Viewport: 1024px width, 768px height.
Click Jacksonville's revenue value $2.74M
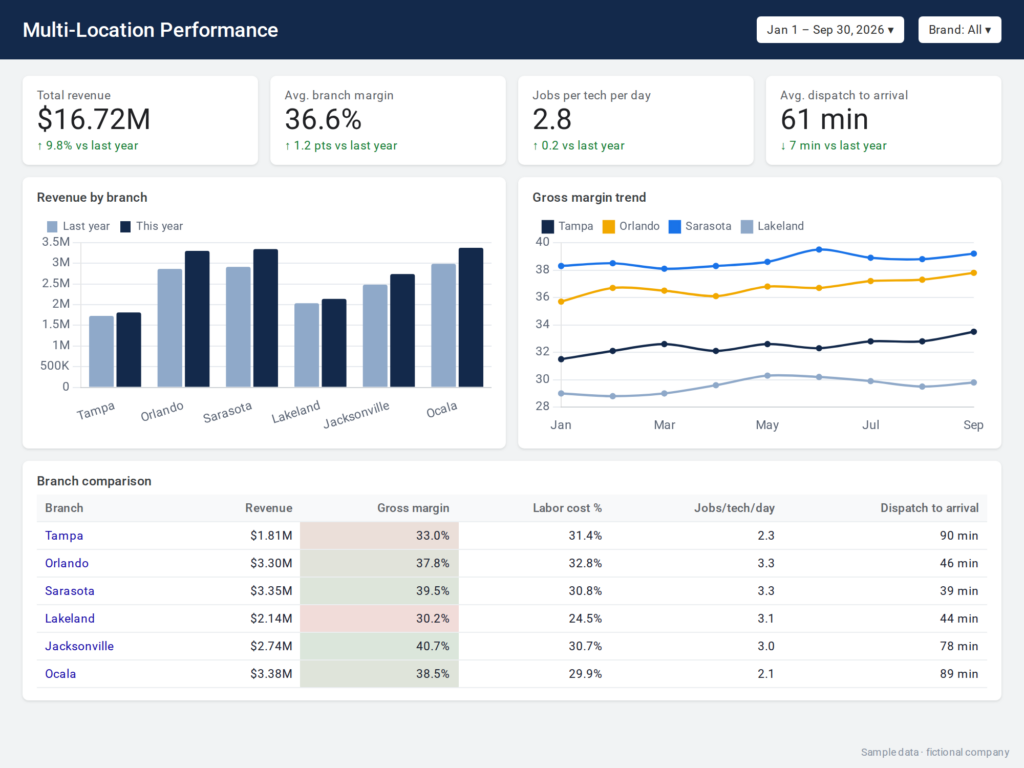(x=271, y=646)
